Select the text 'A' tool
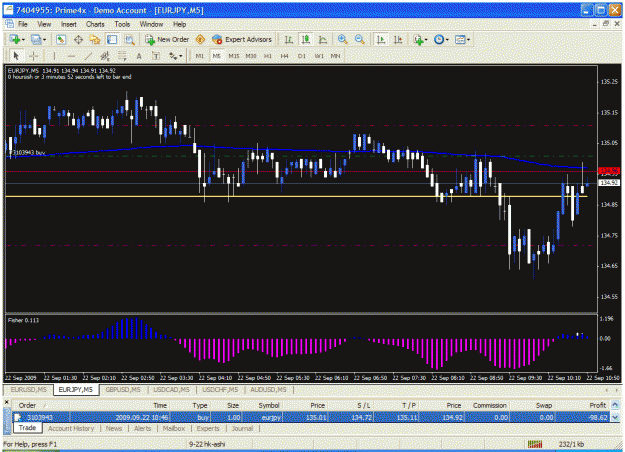Viewport: 625px width, 452px height. tap(139, 56)
